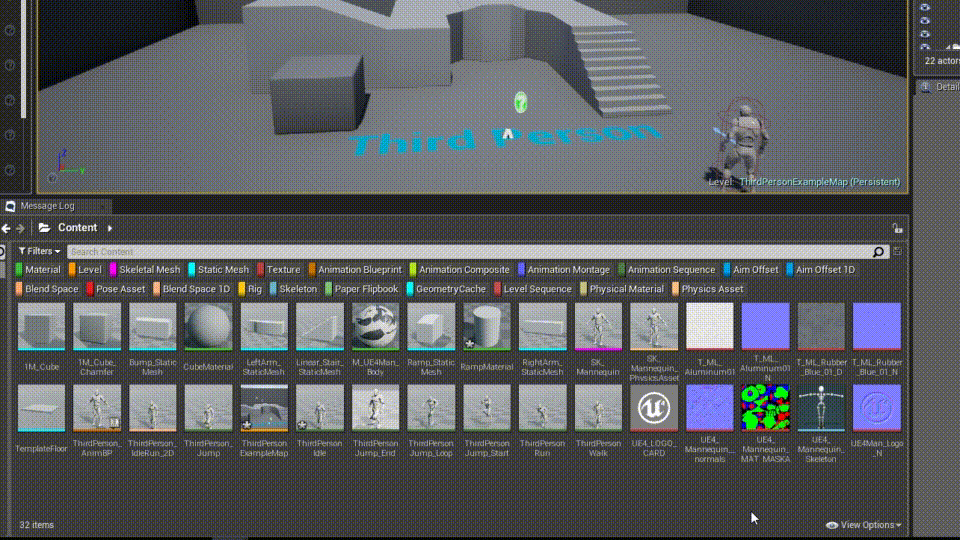This screenshot has height=540, width=960.
Task: Select the RampMaterial asset
Action: coord(487,337)
